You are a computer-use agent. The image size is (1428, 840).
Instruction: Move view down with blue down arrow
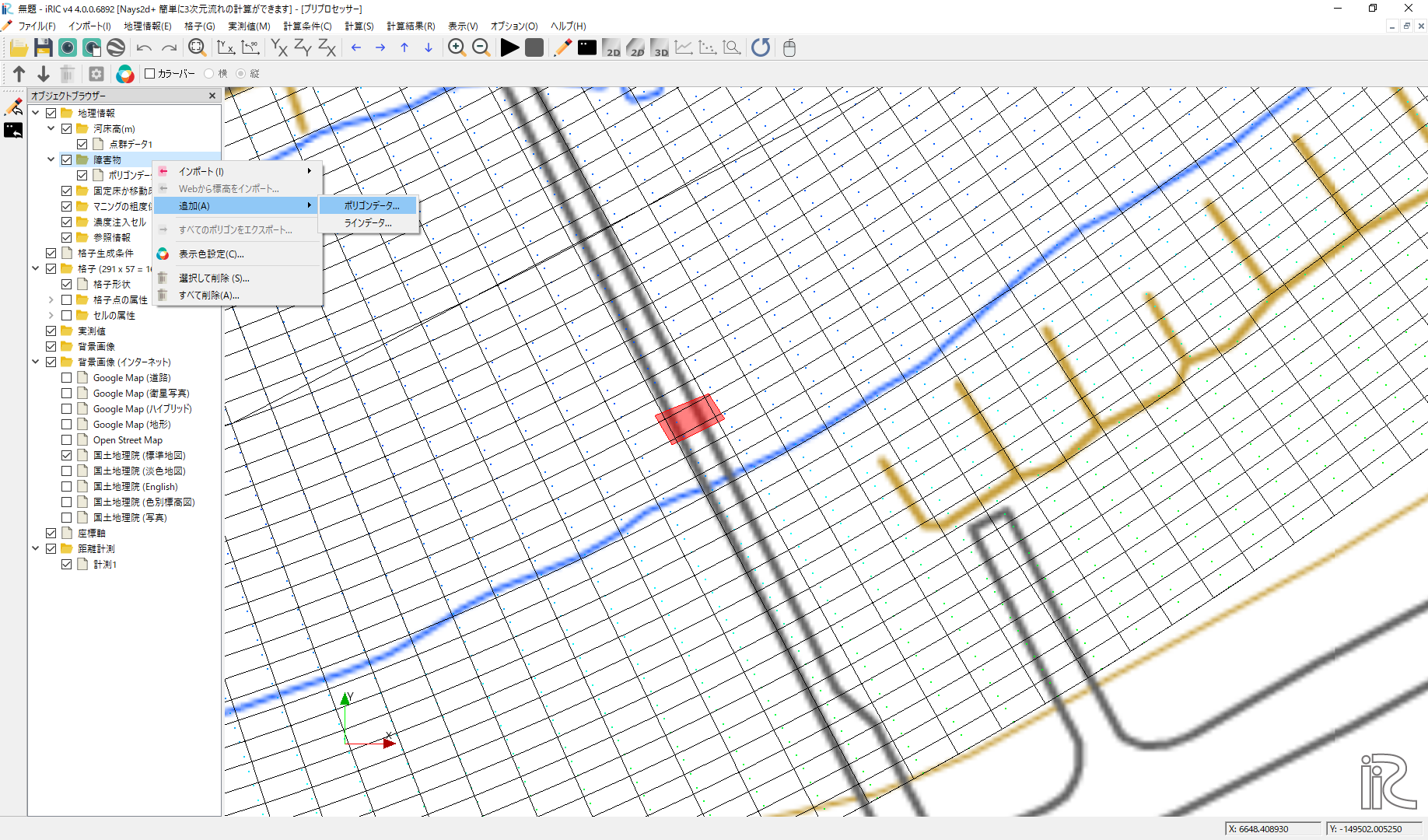[428, 48]
